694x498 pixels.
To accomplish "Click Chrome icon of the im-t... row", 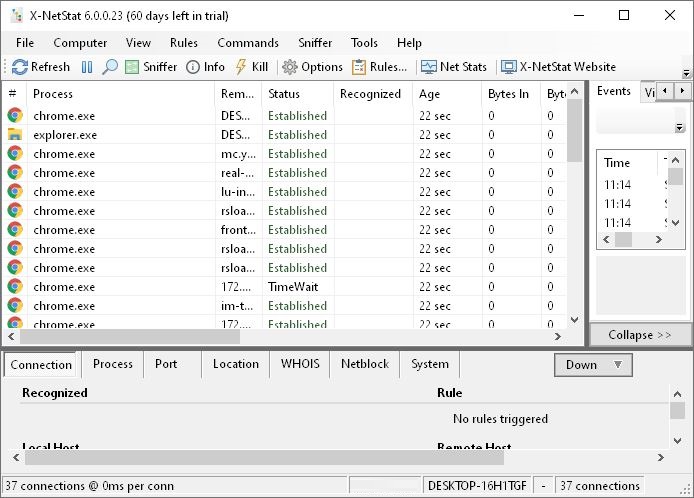I will 15,306.
